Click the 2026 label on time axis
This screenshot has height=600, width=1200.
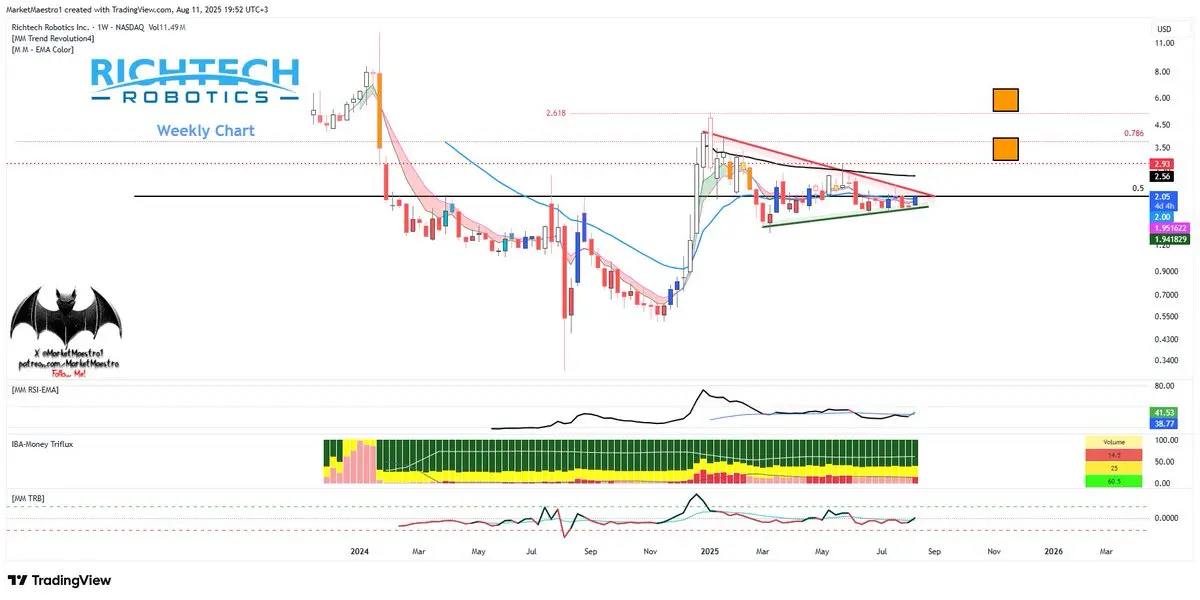1053,551
